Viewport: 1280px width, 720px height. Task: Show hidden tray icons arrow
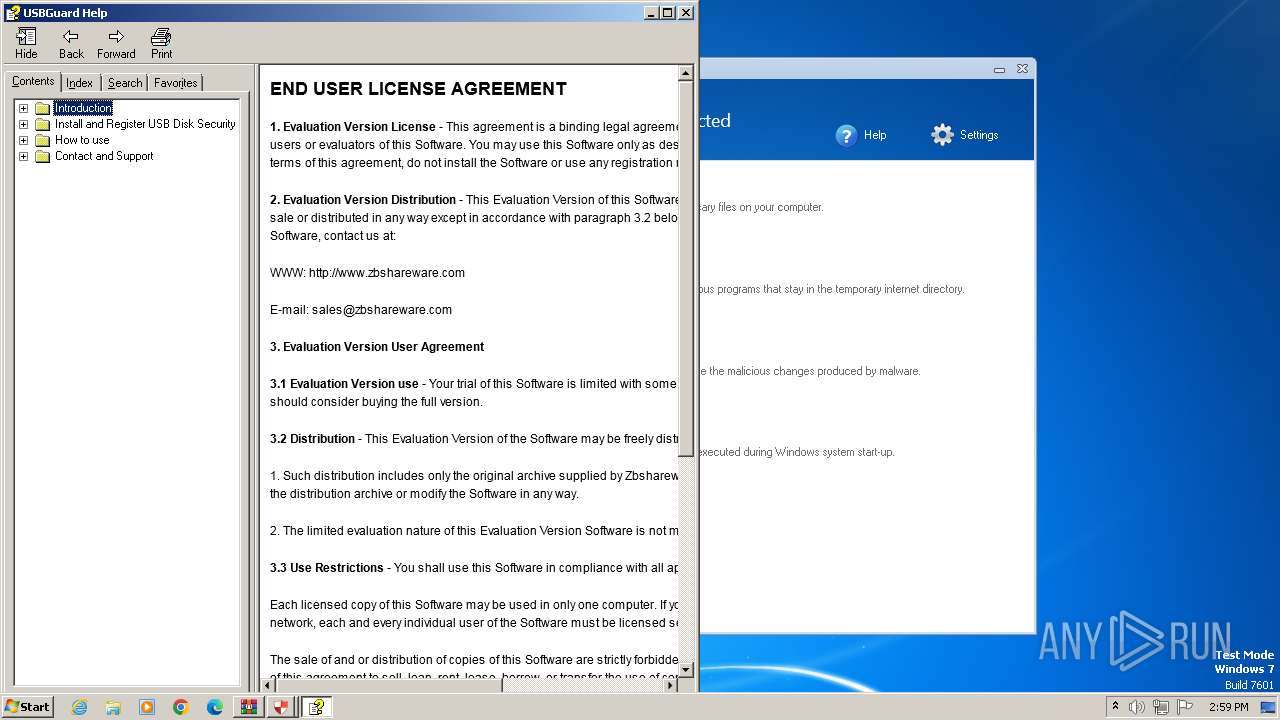click(x=1115, y=707)
